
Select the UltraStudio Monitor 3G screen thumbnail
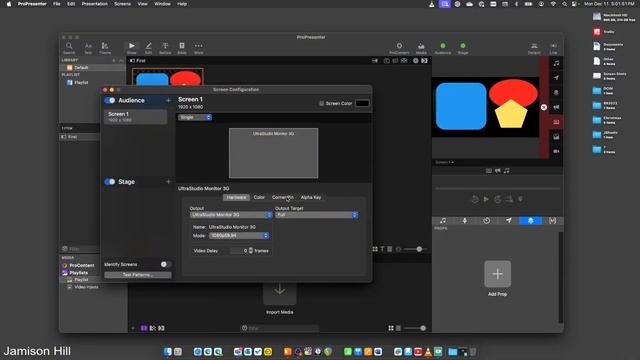(273, 153)
